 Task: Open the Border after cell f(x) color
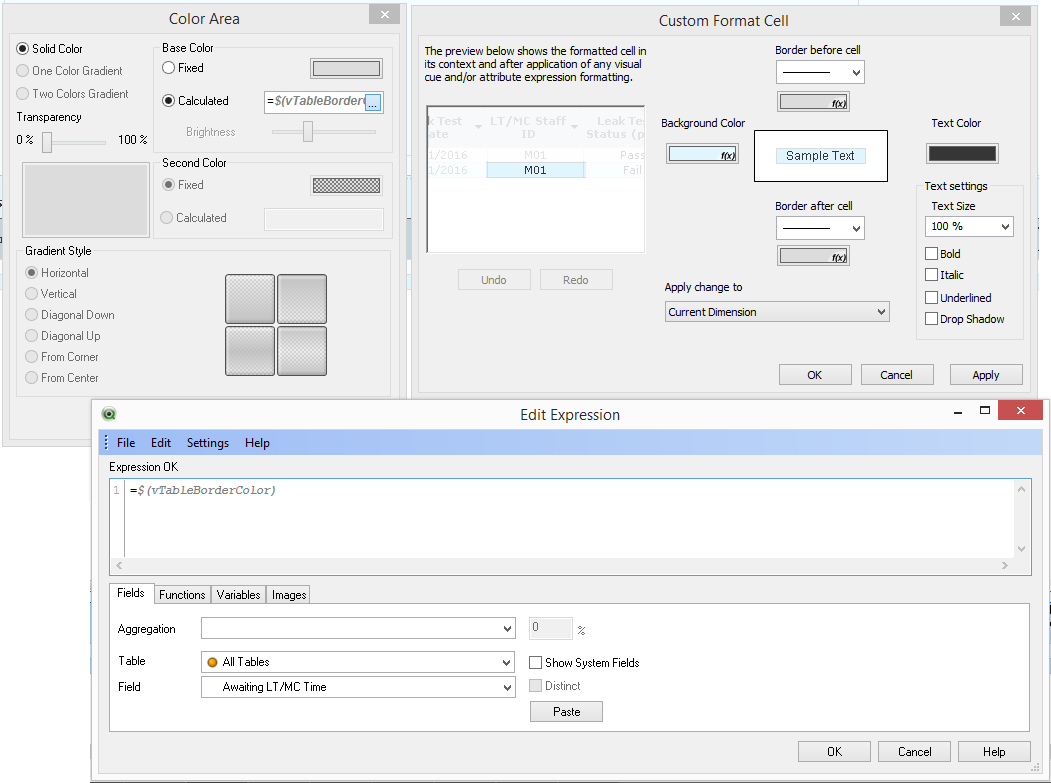[x=813, y=257]
